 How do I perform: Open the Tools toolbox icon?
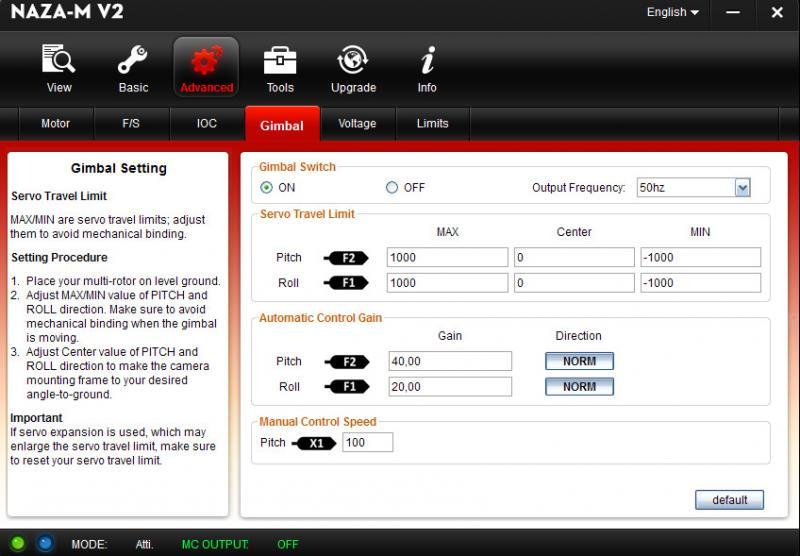pos(280,62)
